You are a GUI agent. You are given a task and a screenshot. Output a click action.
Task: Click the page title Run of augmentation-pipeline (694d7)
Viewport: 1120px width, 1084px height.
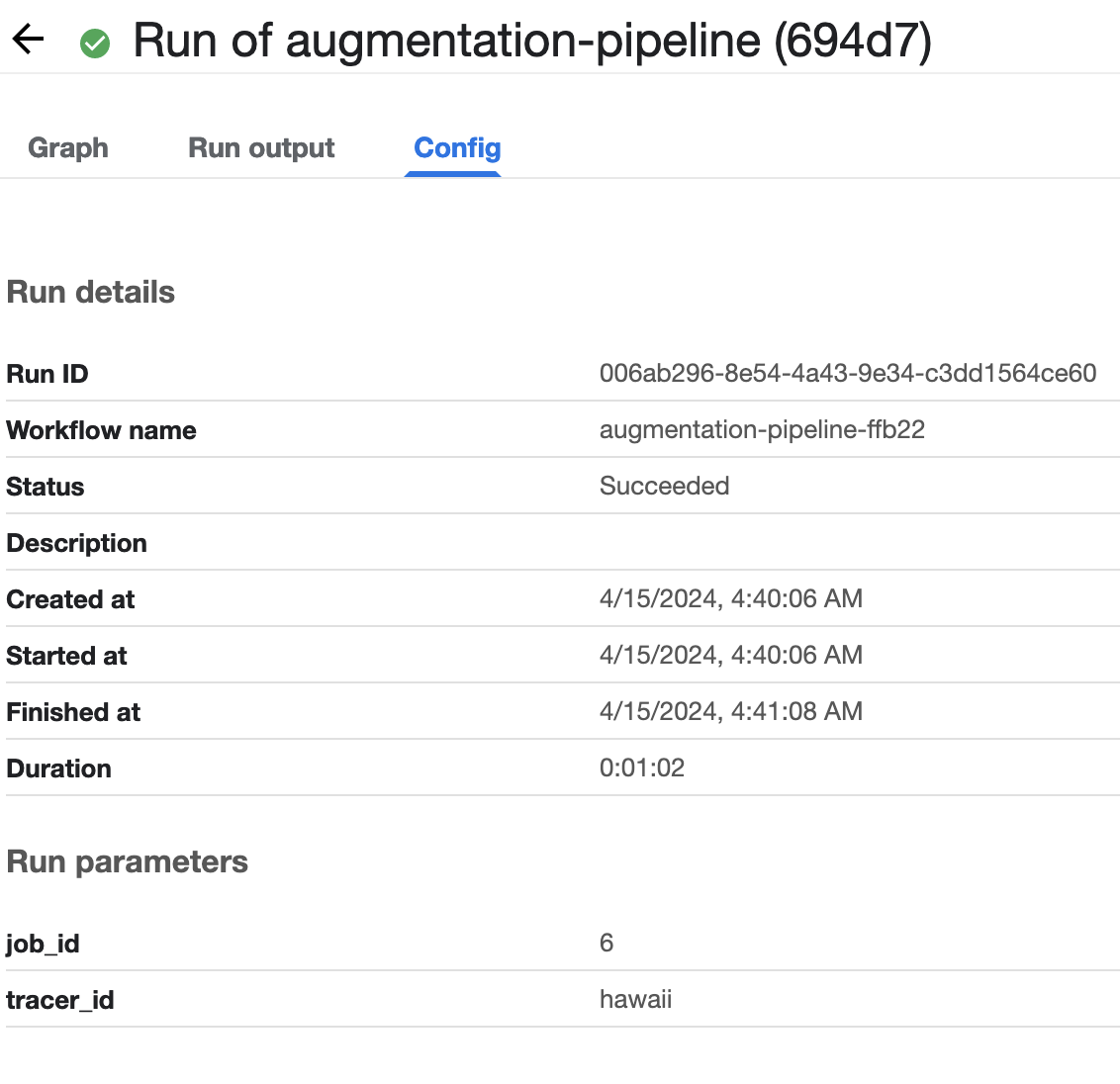pyautogui.click(x=532, y=40)
